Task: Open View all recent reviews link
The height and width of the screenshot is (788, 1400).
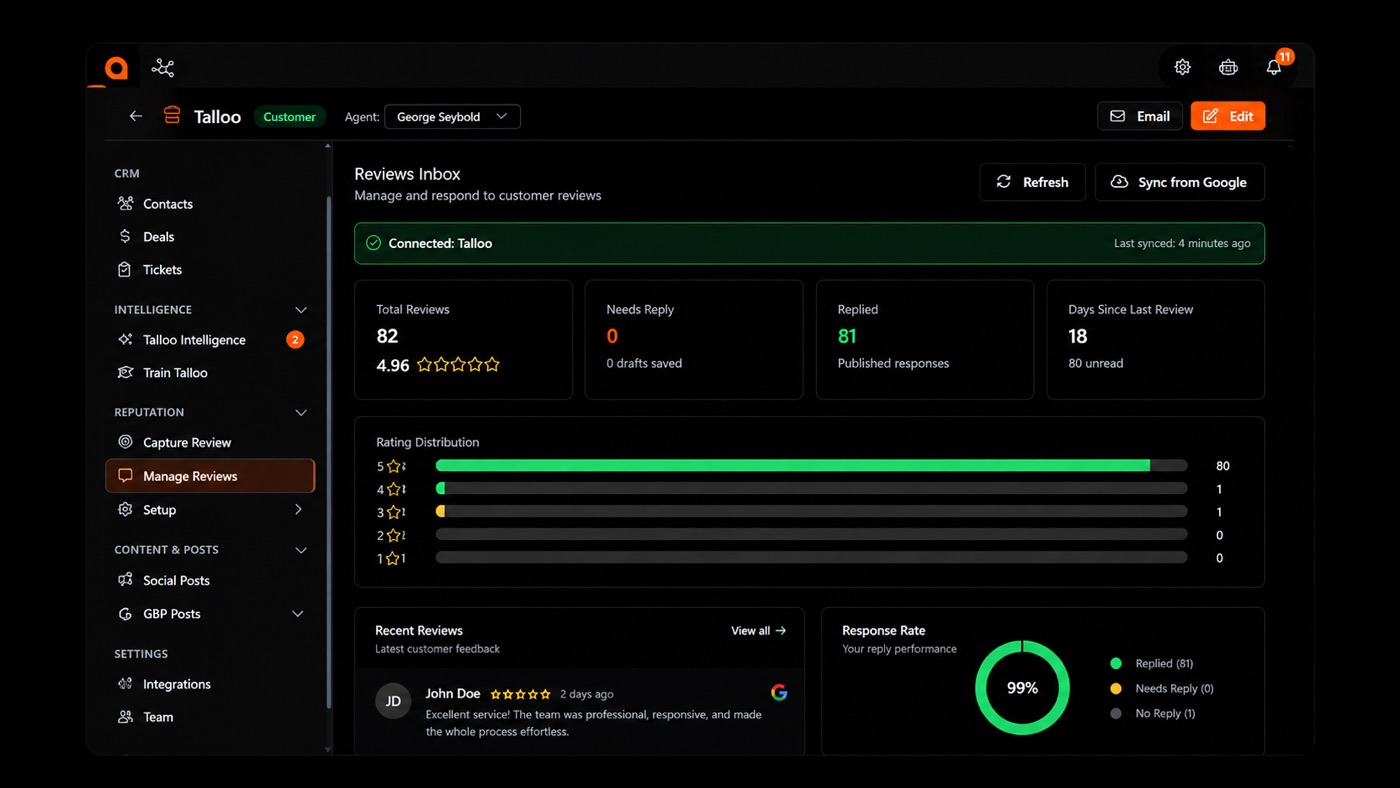Action: coord(758,631)
